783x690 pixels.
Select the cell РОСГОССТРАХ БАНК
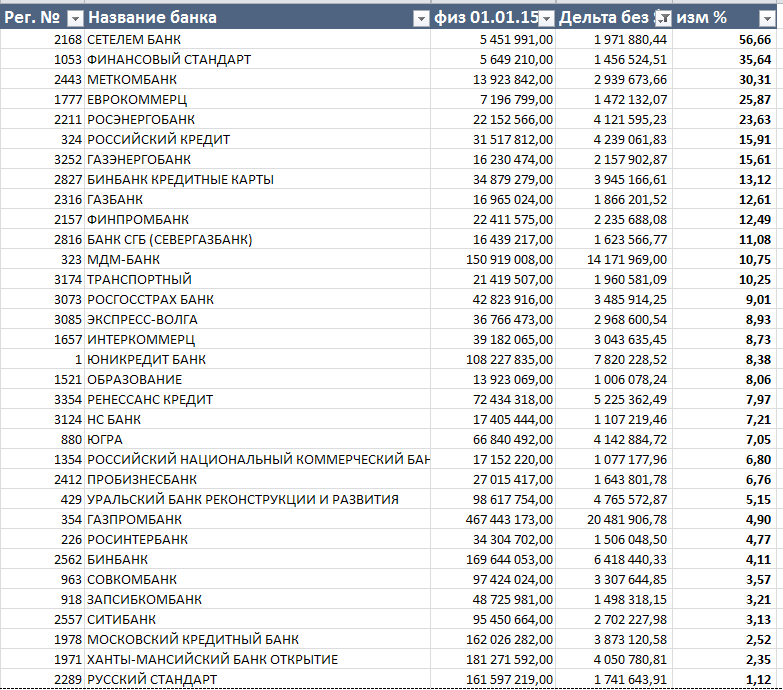click(257, 300)
